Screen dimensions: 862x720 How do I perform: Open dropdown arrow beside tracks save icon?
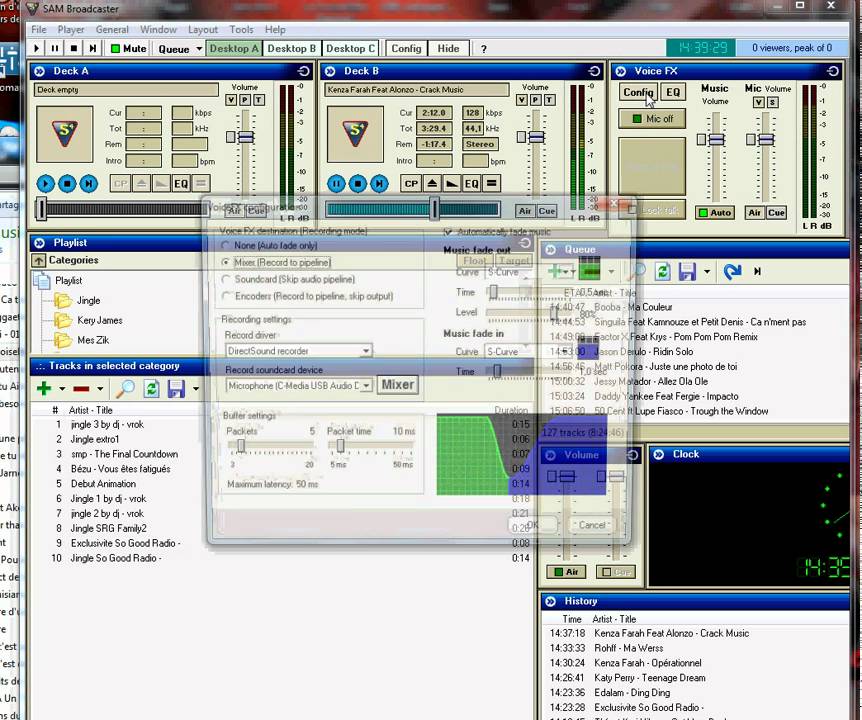[x=196, y=389]
